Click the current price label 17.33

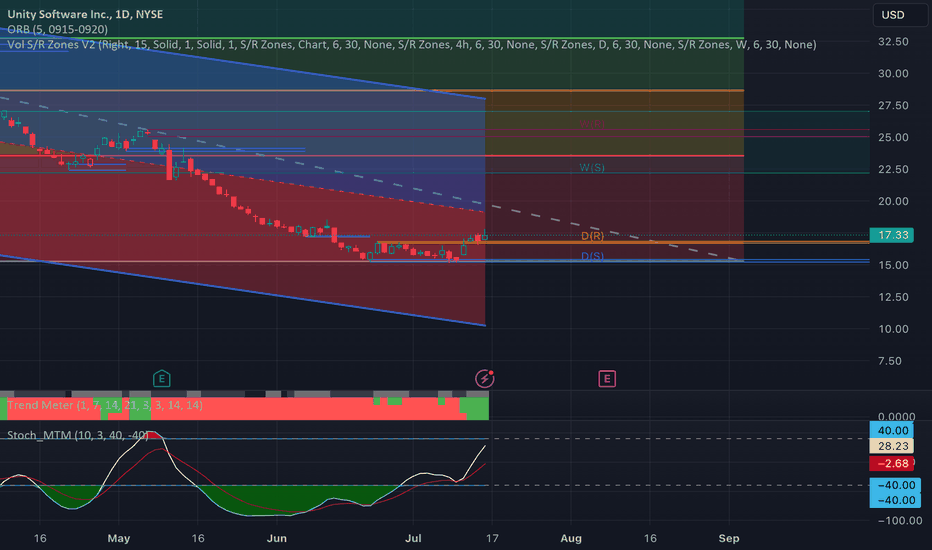click(892, 235)
